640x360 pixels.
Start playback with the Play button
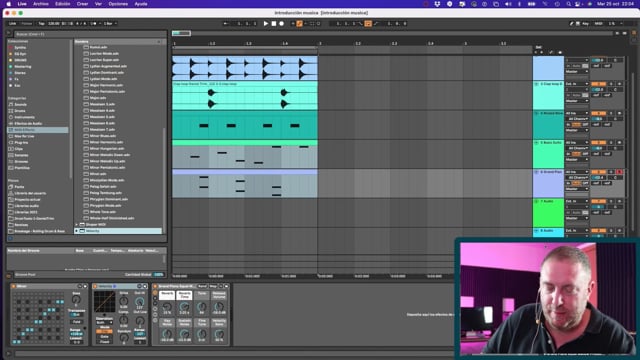pyautogui.click(x=266, y=24)
